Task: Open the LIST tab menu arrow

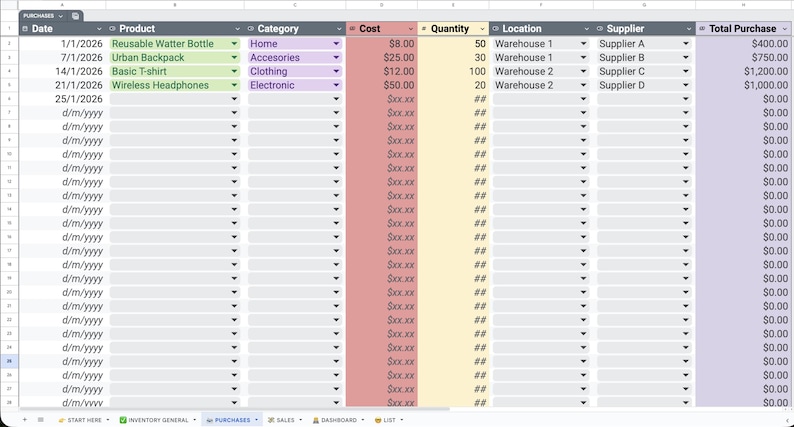Action: pos(402,420)
